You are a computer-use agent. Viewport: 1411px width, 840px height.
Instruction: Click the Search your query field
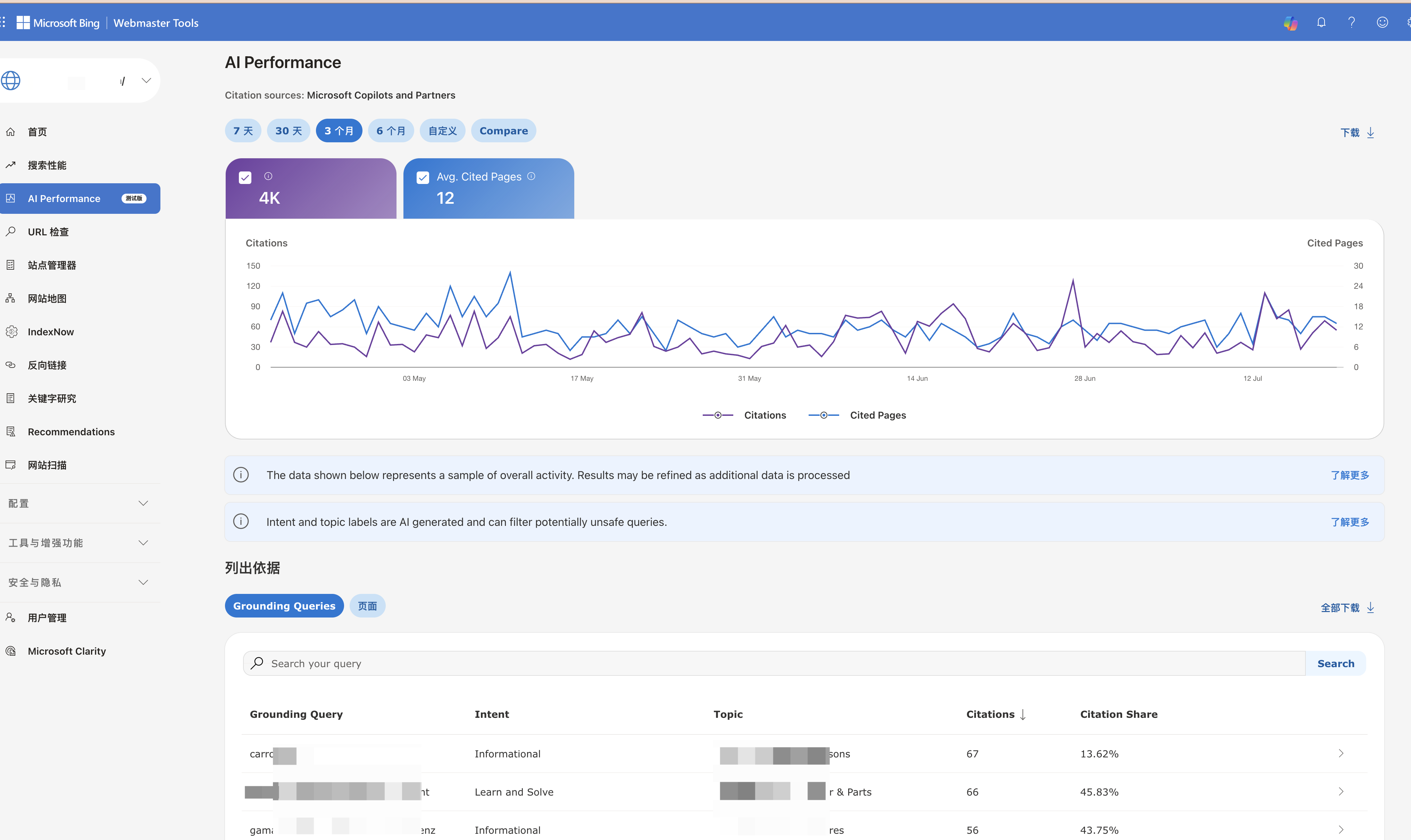pyautogui.click(x=774, y=663)
